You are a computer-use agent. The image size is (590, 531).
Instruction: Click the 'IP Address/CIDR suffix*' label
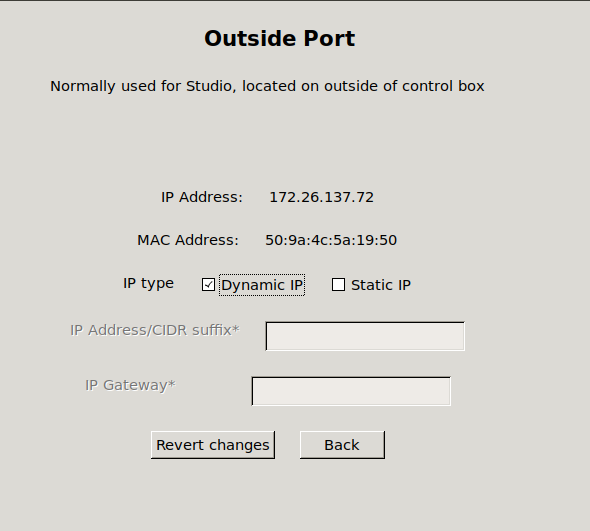(155, 330)
